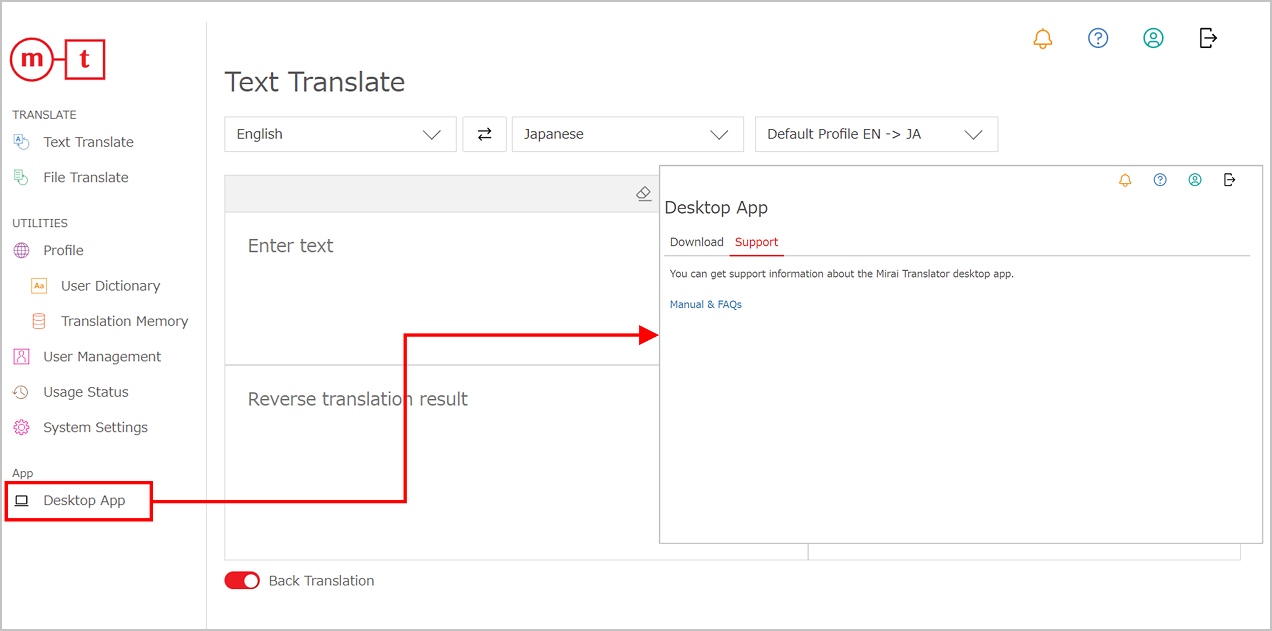The width and height of the screenshot is (1272, 631).
Task: Open user account icon in main header
Action: pyautogui.click(x=1153, y=38)
